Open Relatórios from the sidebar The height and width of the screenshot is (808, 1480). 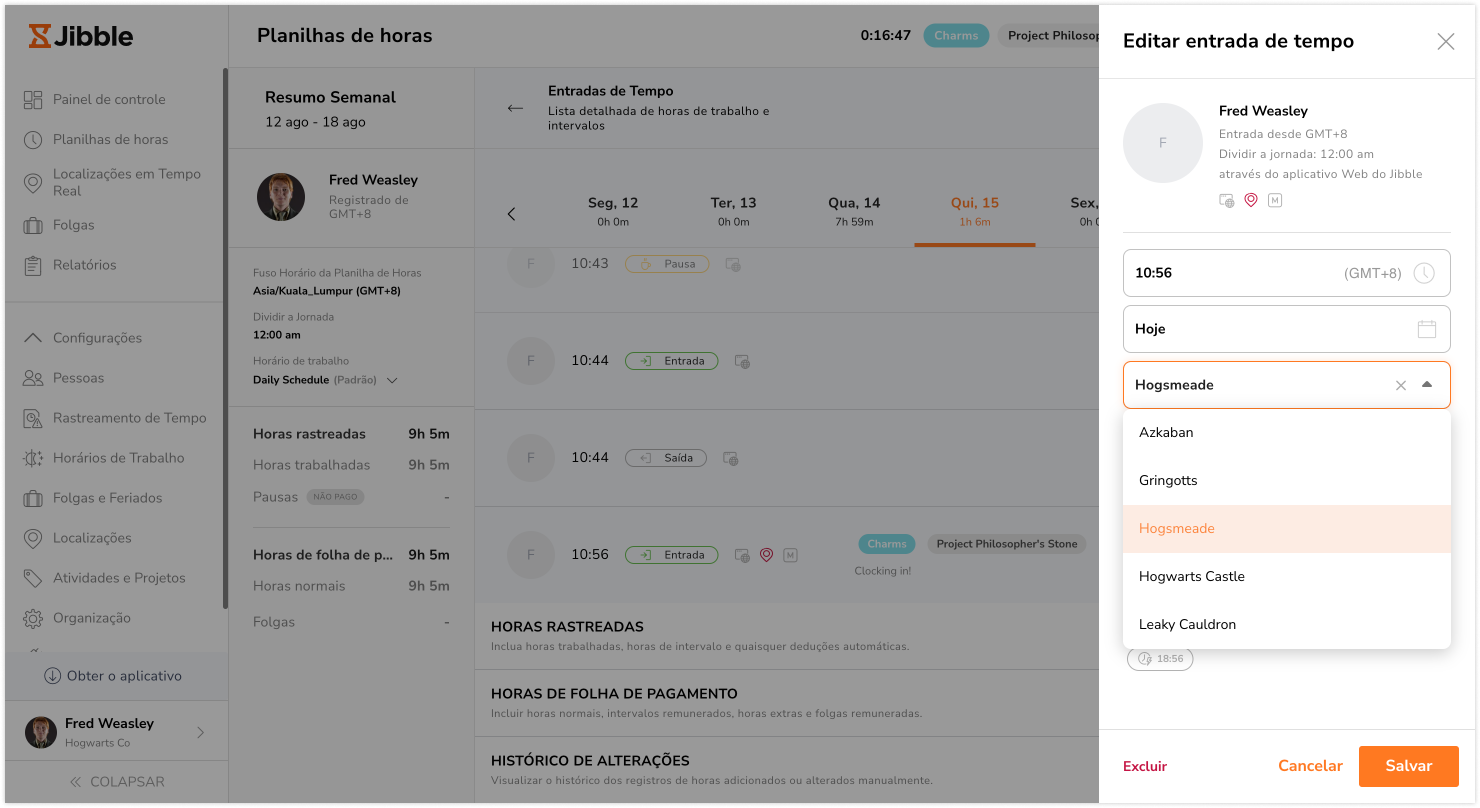pos(84,265)
